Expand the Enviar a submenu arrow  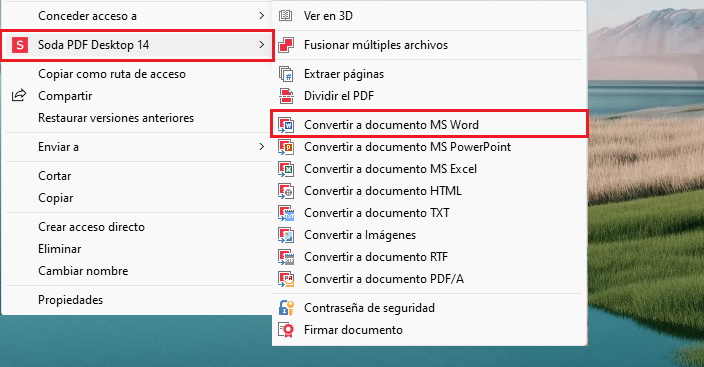[x=261, y=147]
